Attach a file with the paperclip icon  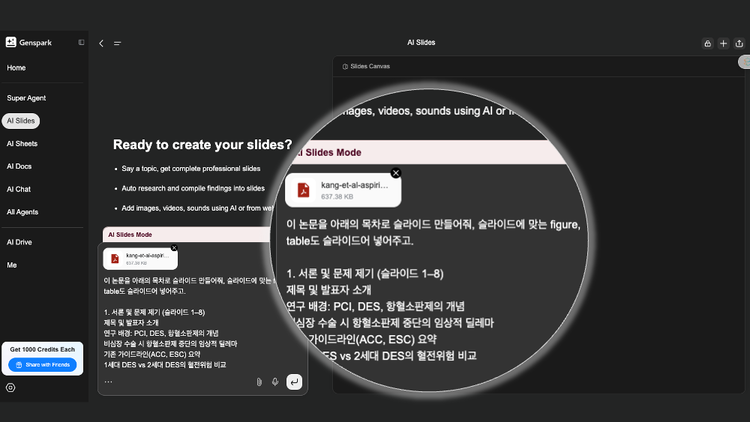click(259, 381)
